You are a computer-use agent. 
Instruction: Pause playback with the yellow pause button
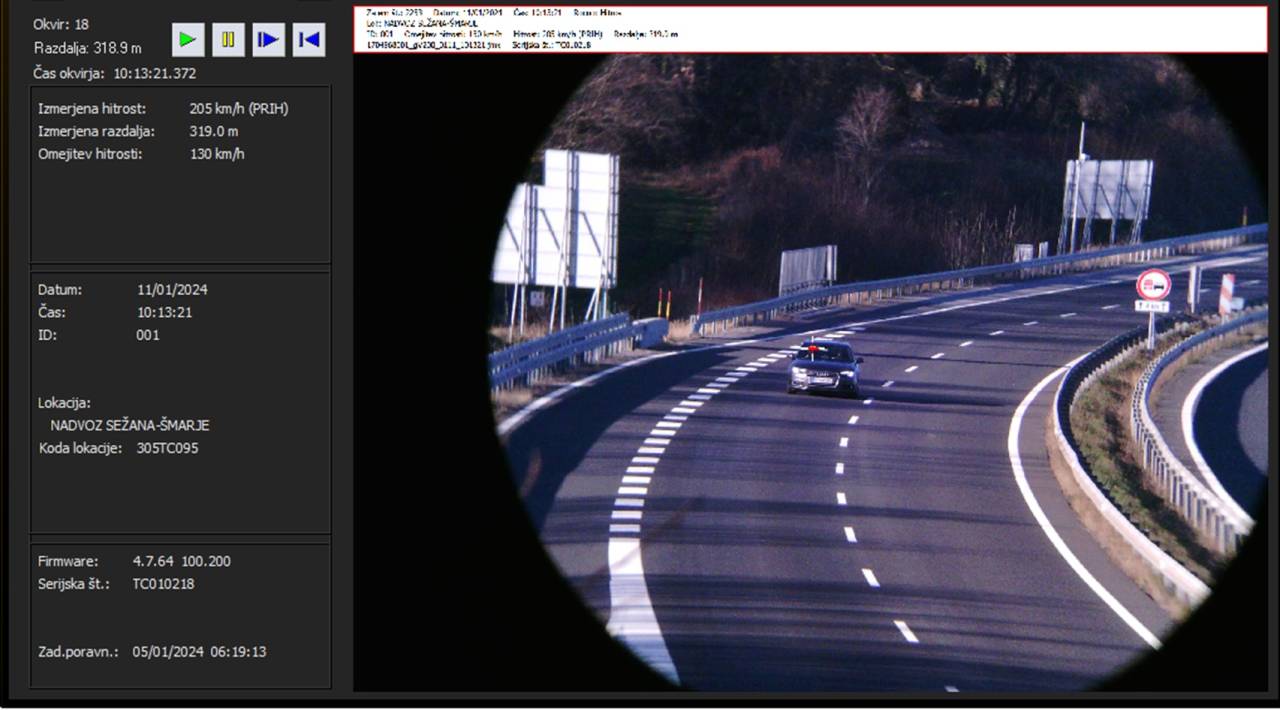(228, 40)
